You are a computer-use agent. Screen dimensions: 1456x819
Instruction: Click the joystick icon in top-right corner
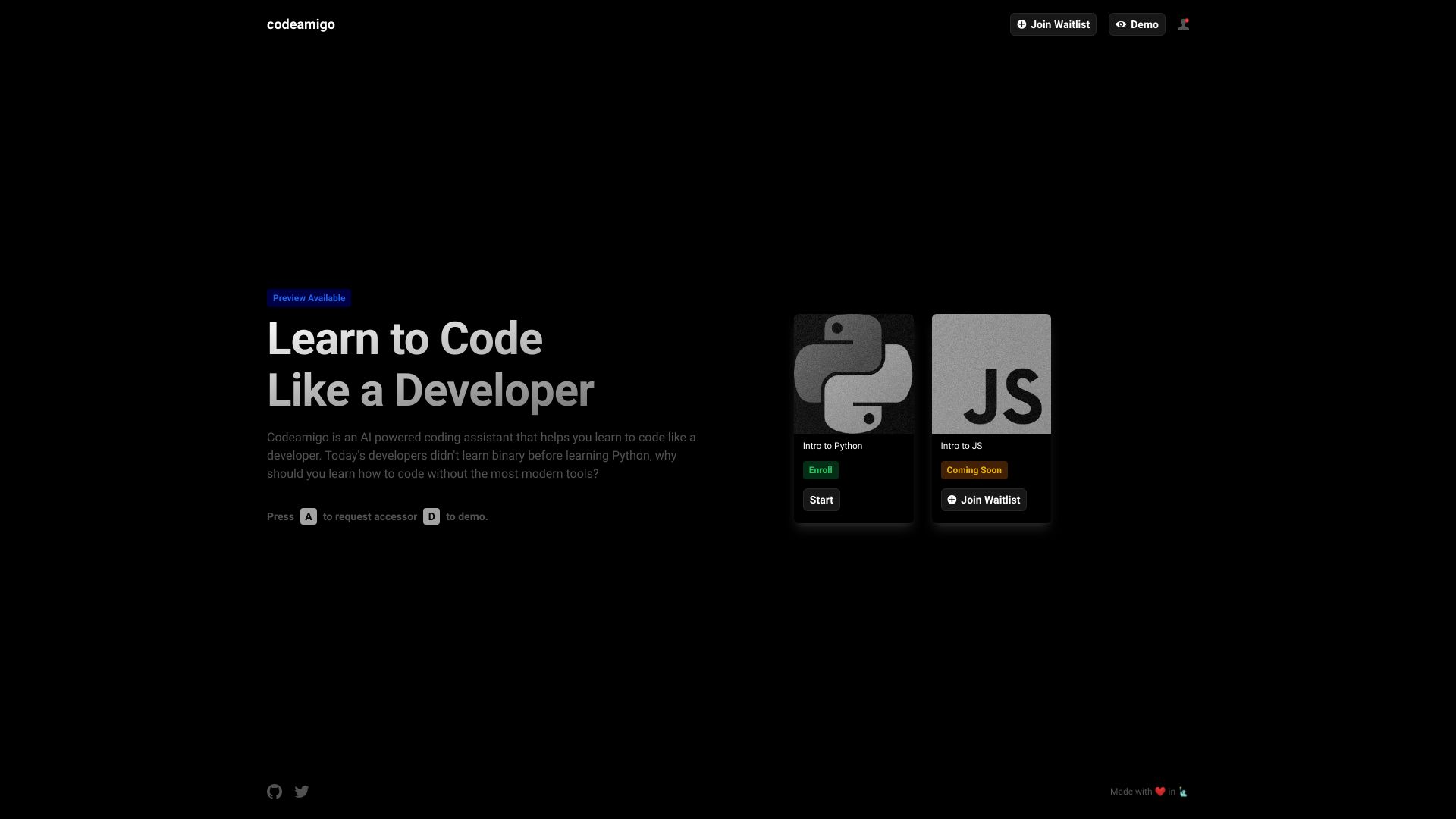coord(1183,24)
